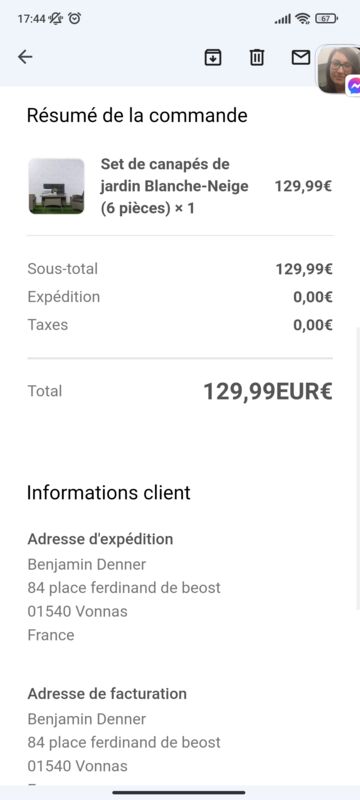
Task: Tap the Informations client heading
Action: (109, 493)
